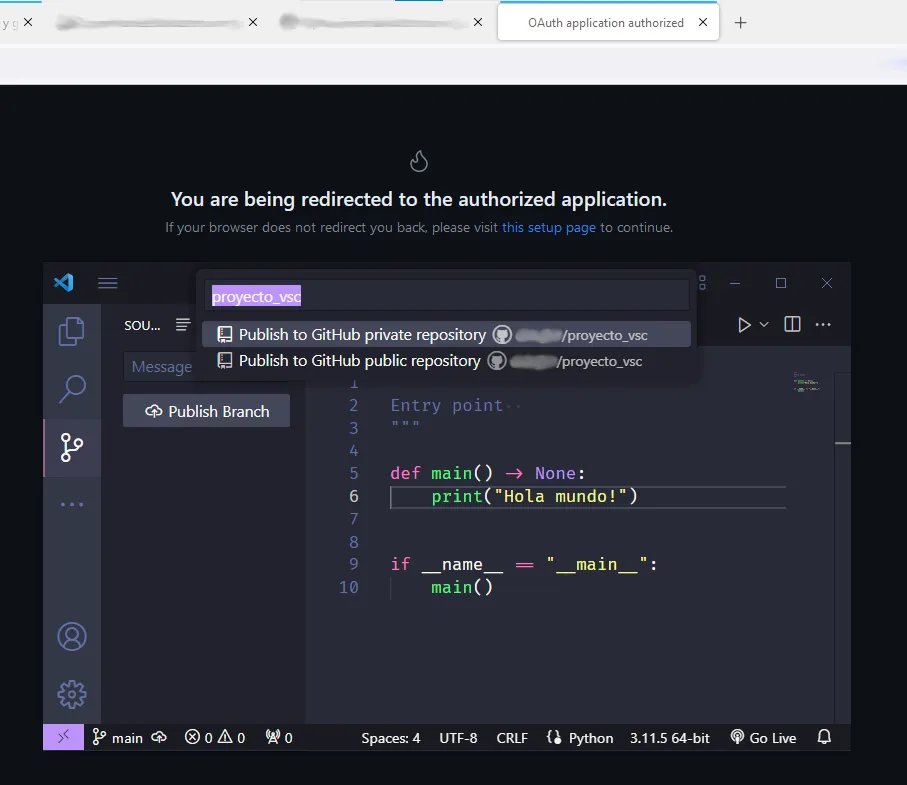Click the repository name input field

point(447,296)
